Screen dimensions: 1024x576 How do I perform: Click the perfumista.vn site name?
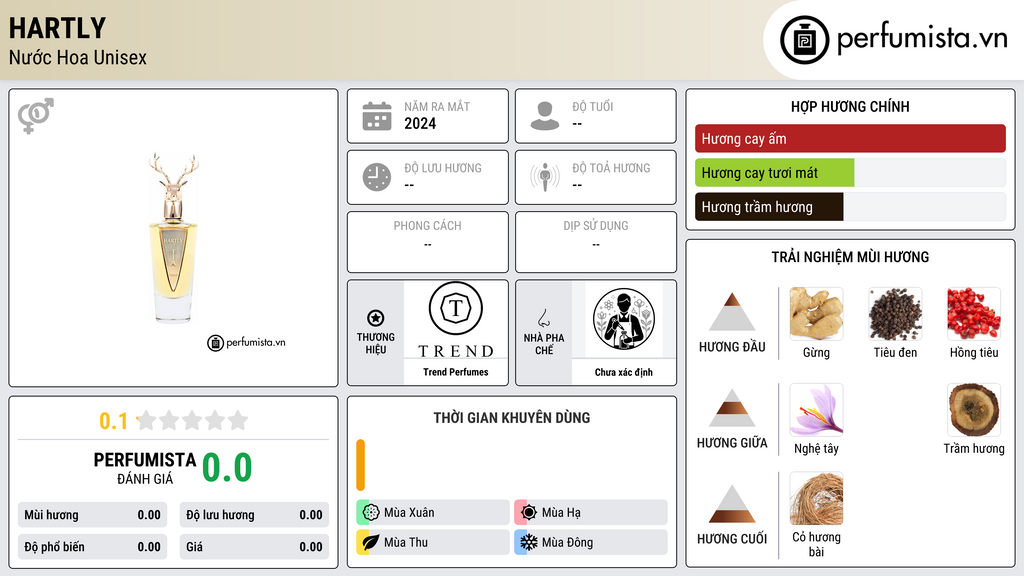922,39
